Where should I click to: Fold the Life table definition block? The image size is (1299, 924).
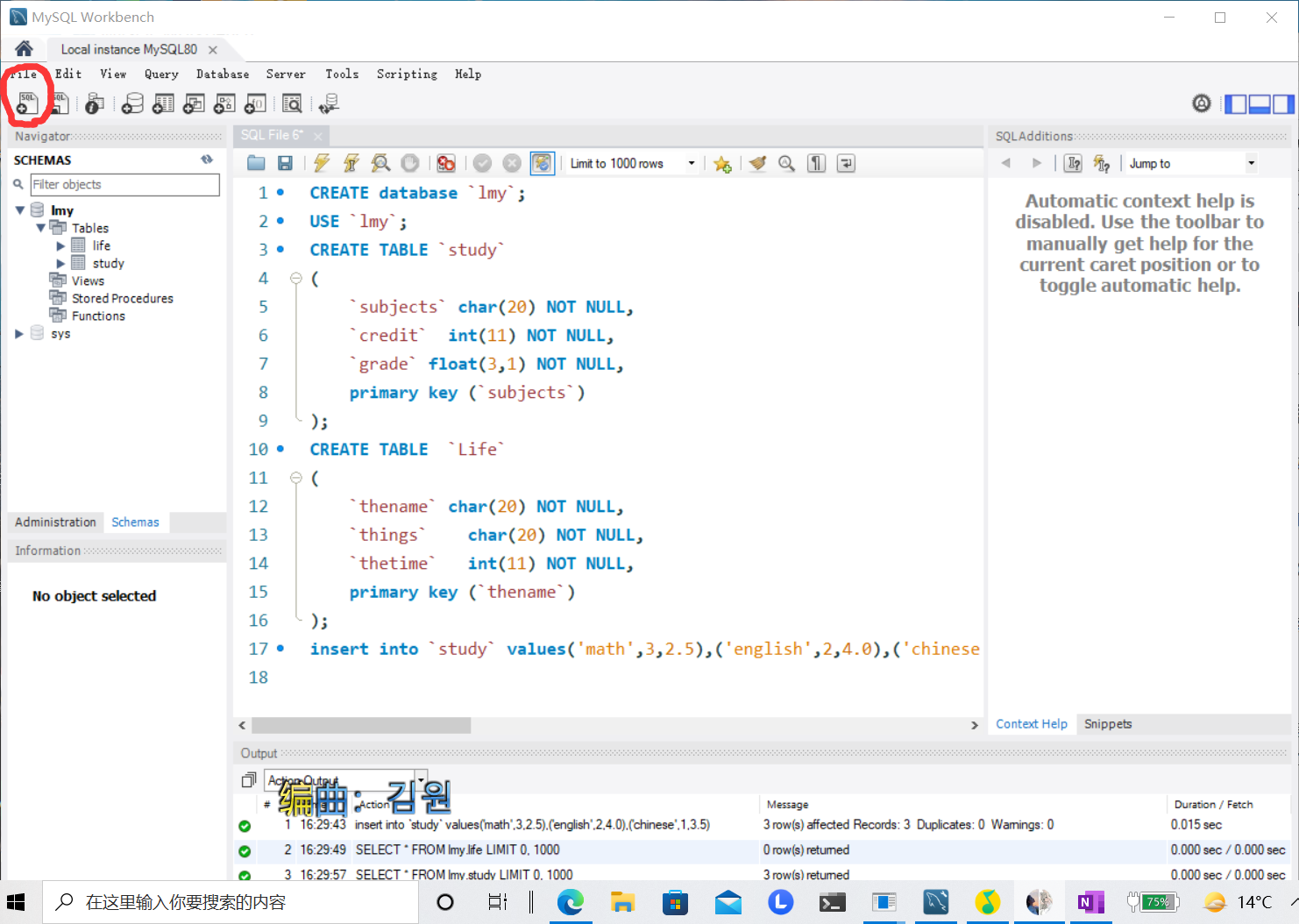tap(296, 478)
